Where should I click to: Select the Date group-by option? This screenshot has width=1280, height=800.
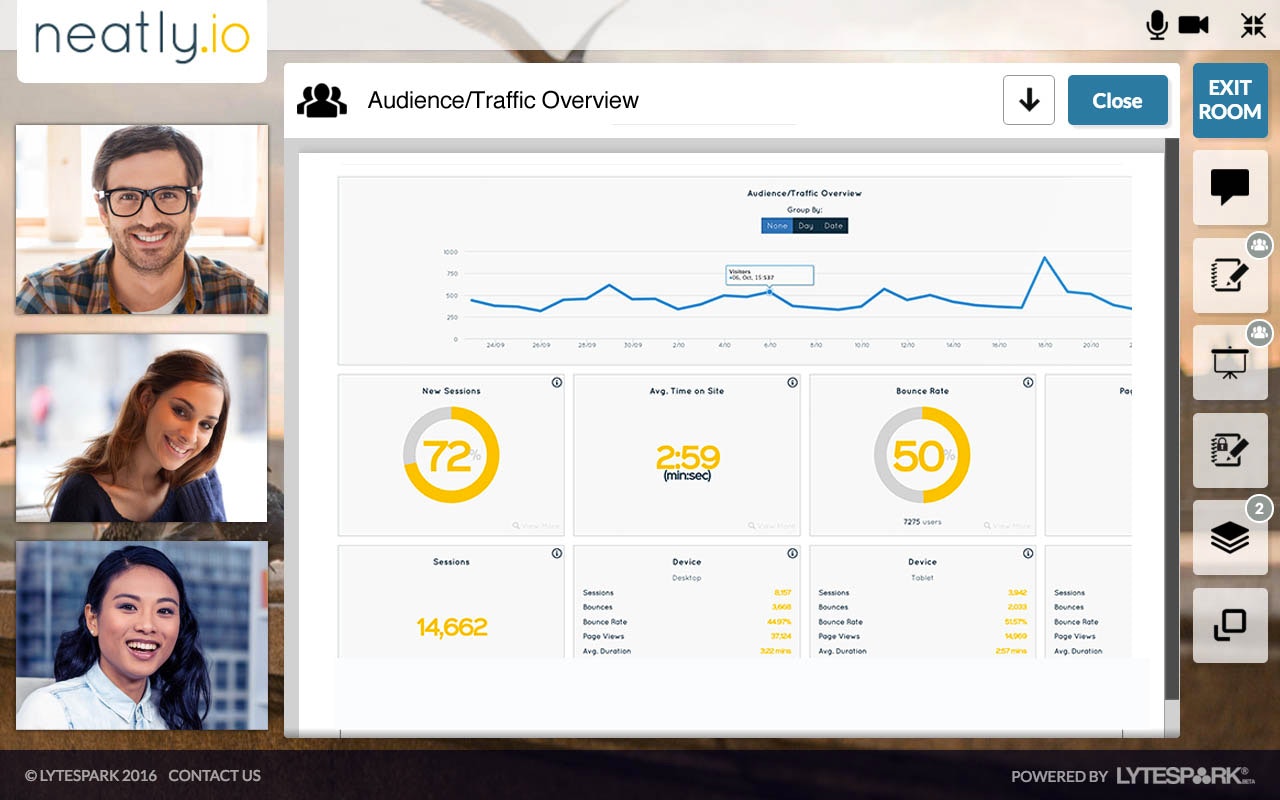pos(834,226)
